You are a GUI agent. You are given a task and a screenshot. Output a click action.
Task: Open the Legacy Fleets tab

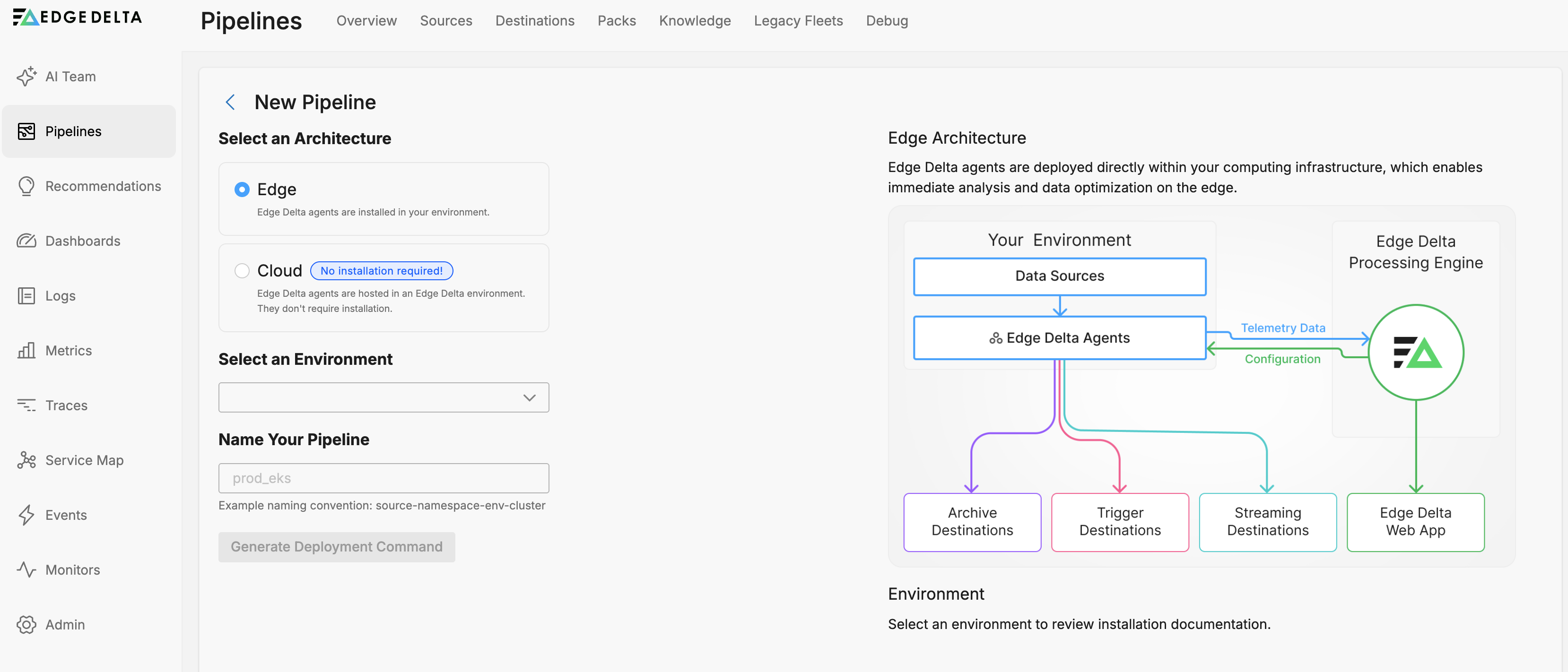(798, 21)
